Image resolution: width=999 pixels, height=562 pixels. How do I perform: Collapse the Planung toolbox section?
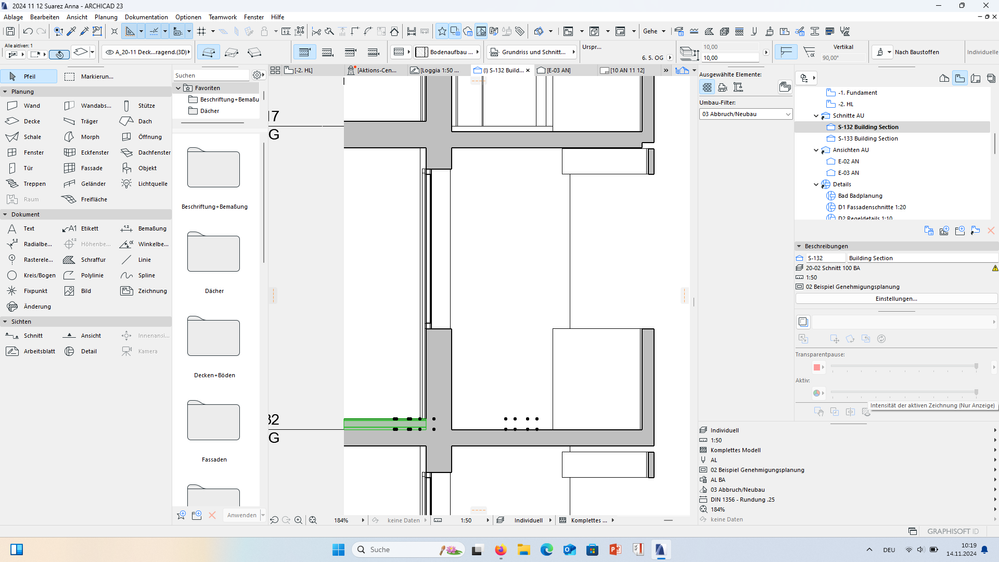tap(5, 91)
